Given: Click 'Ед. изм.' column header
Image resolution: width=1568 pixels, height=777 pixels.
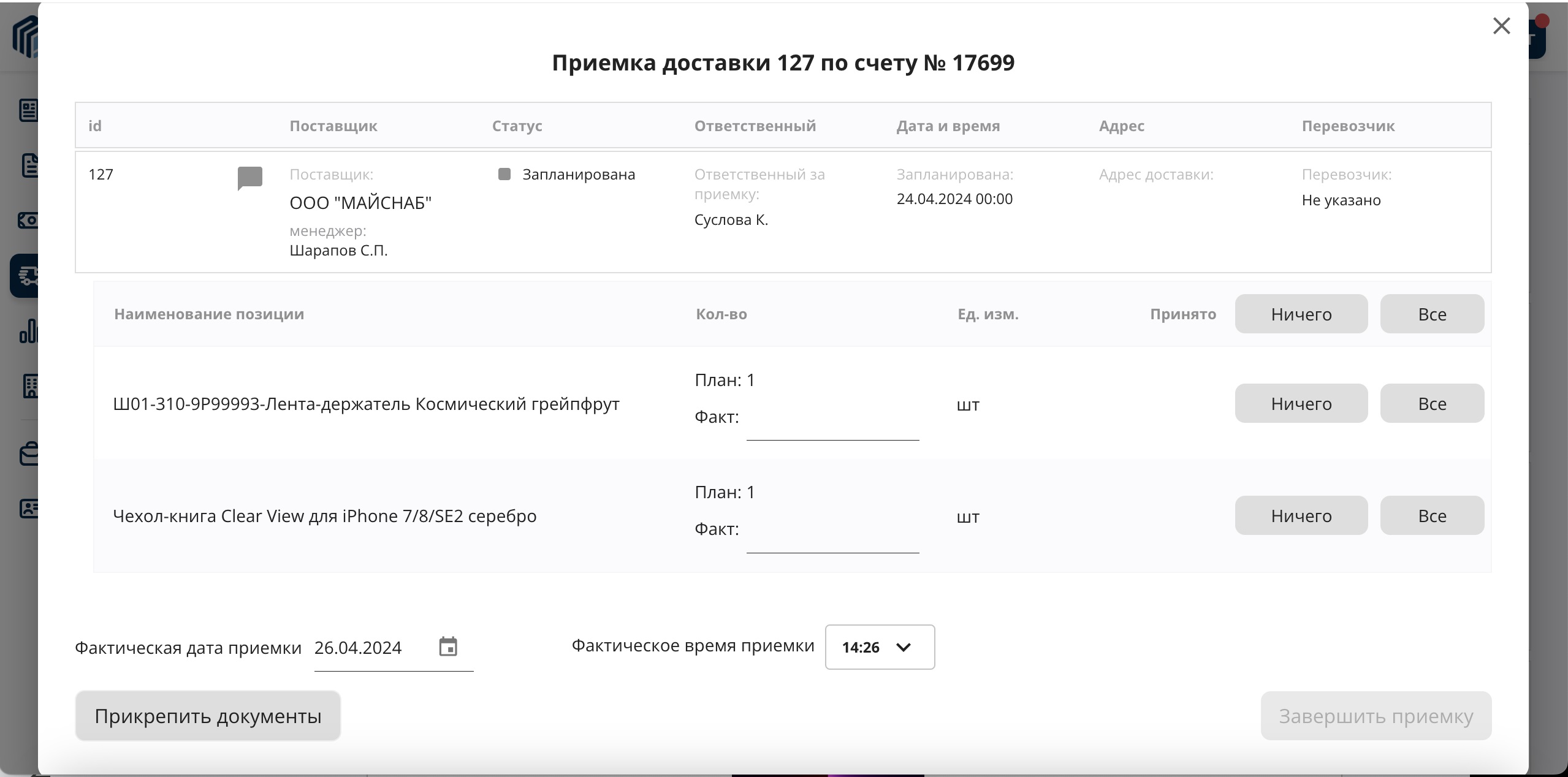Looking at the screenshot, I should click(x=988, y=314).
